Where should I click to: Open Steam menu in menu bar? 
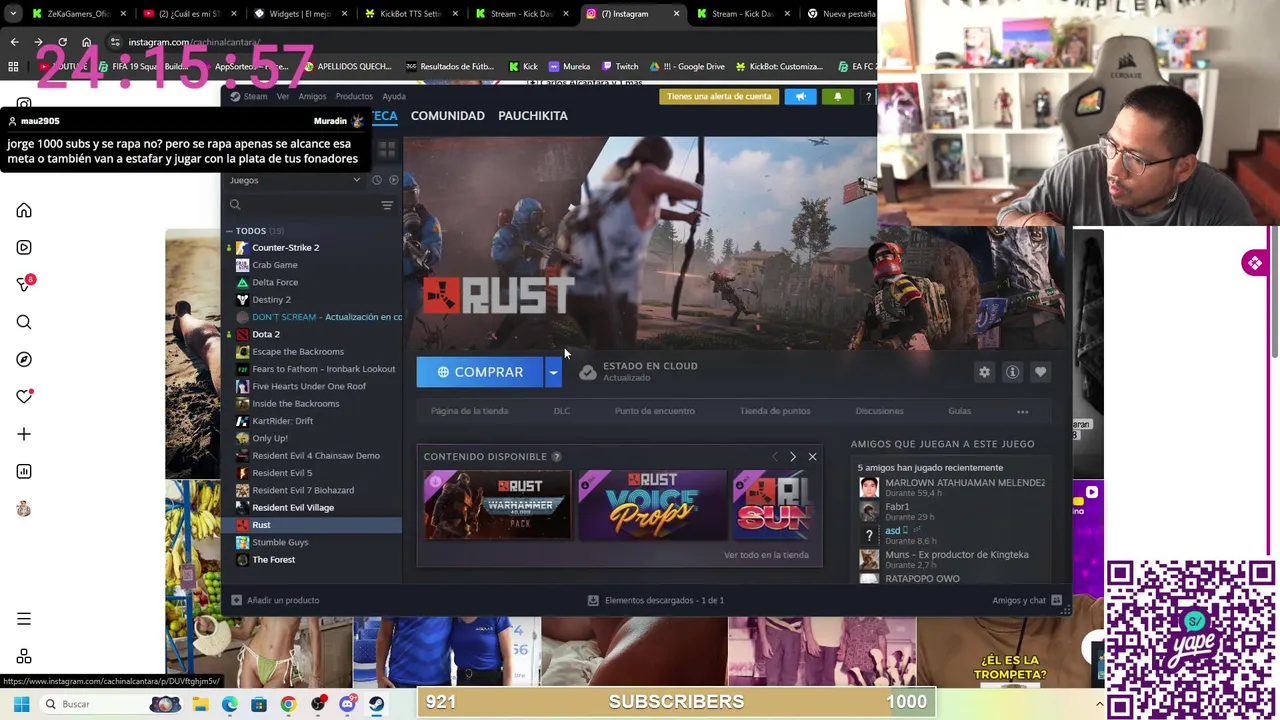(249, 97)
